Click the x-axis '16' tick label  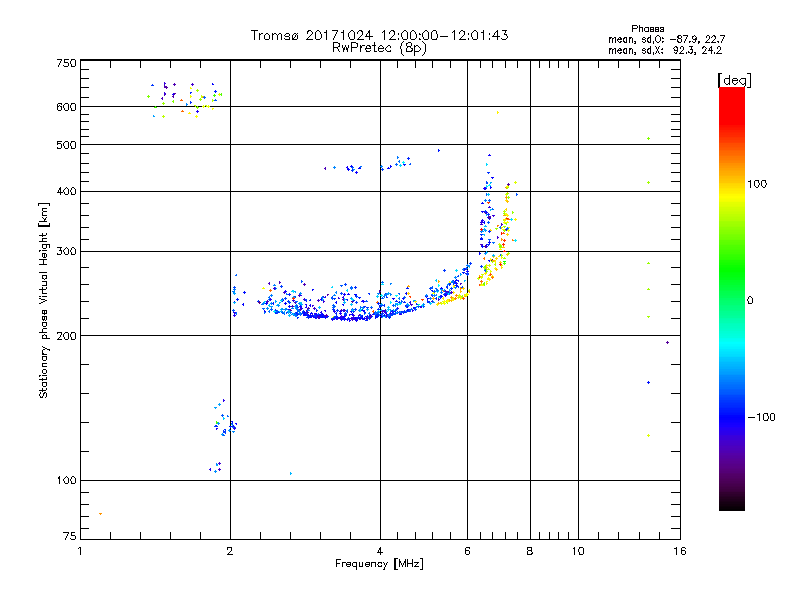tap(680, 551)
